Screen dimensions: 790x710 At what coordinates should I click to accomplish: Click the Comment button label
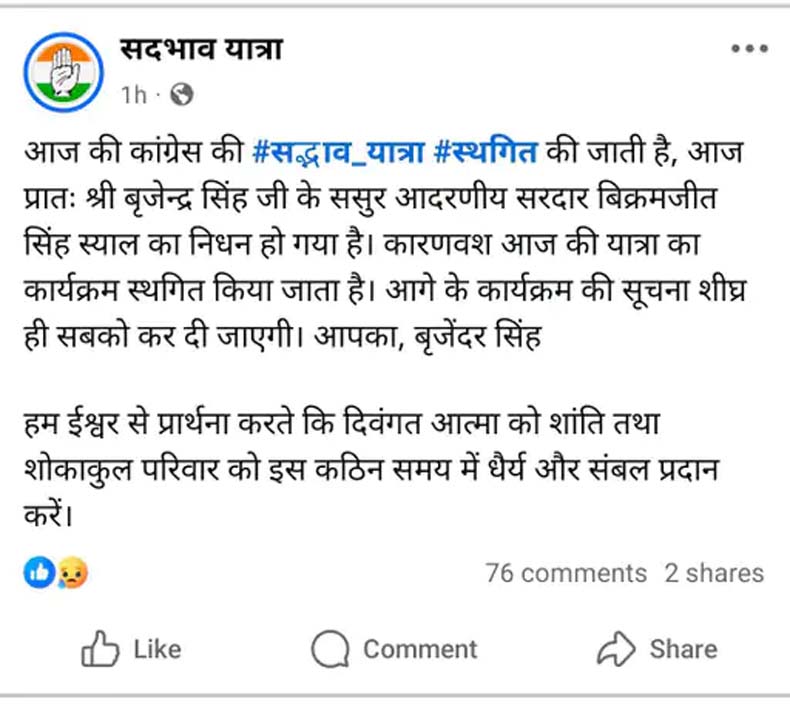point(420,649)
